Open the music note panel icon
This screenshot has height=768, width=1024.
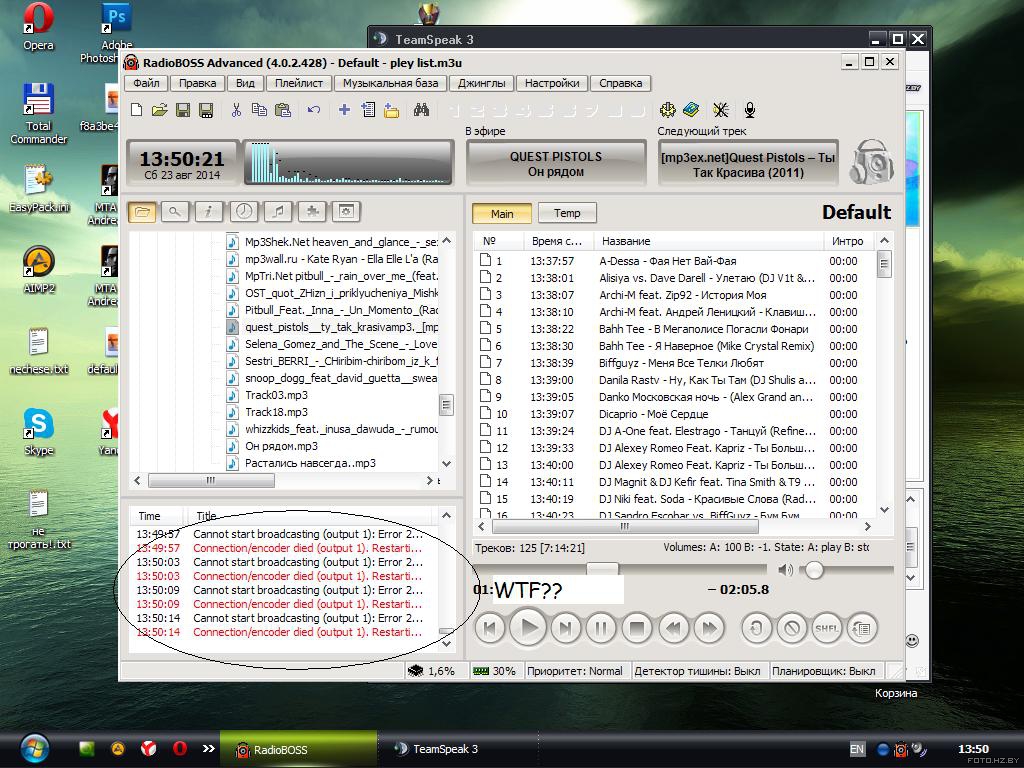278,212
